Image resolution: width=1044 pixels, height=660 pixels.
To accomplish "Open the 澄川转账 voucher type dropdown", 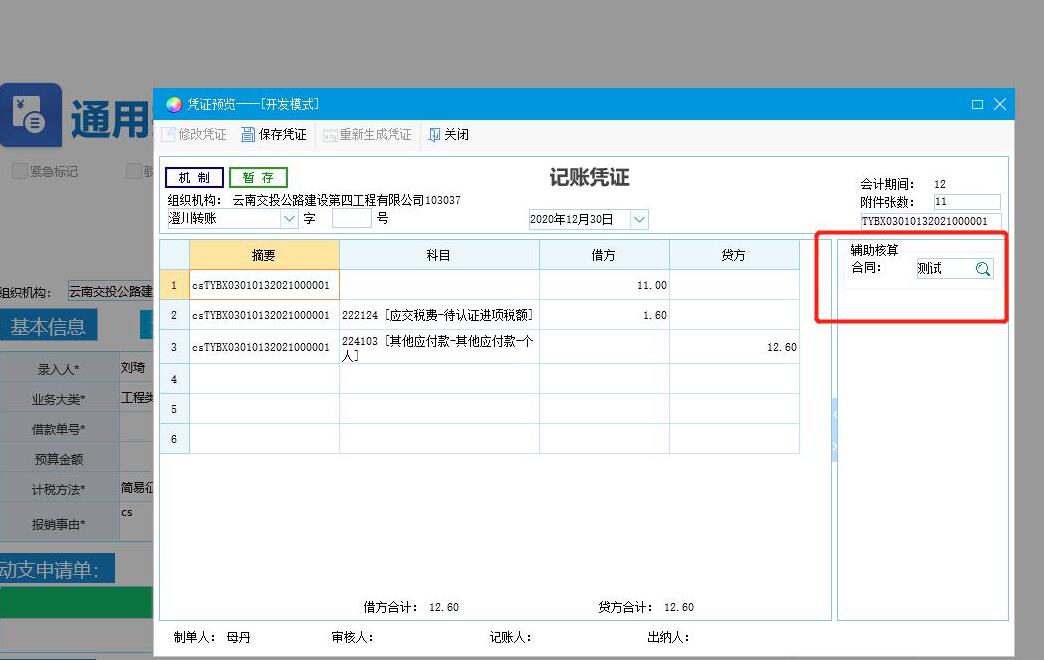I will (289, 218).
